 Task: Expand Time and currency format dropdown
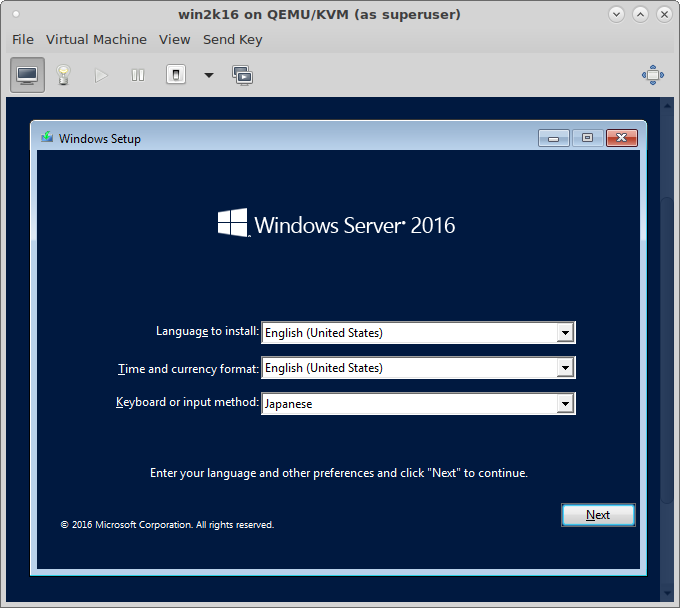click(x=566, y=368)
